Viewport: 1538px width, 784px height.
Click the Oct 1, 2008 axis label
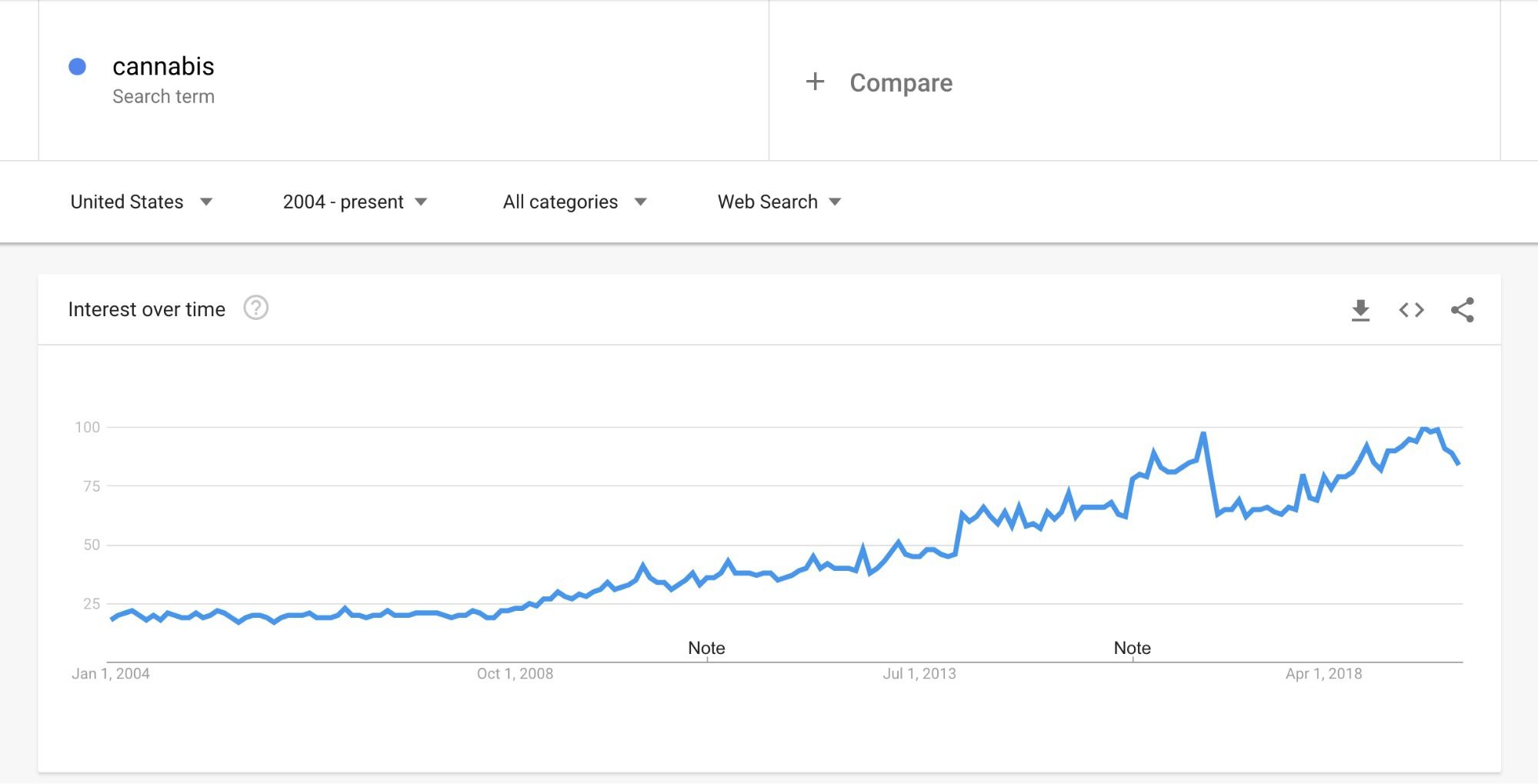(x=515, y=673)
